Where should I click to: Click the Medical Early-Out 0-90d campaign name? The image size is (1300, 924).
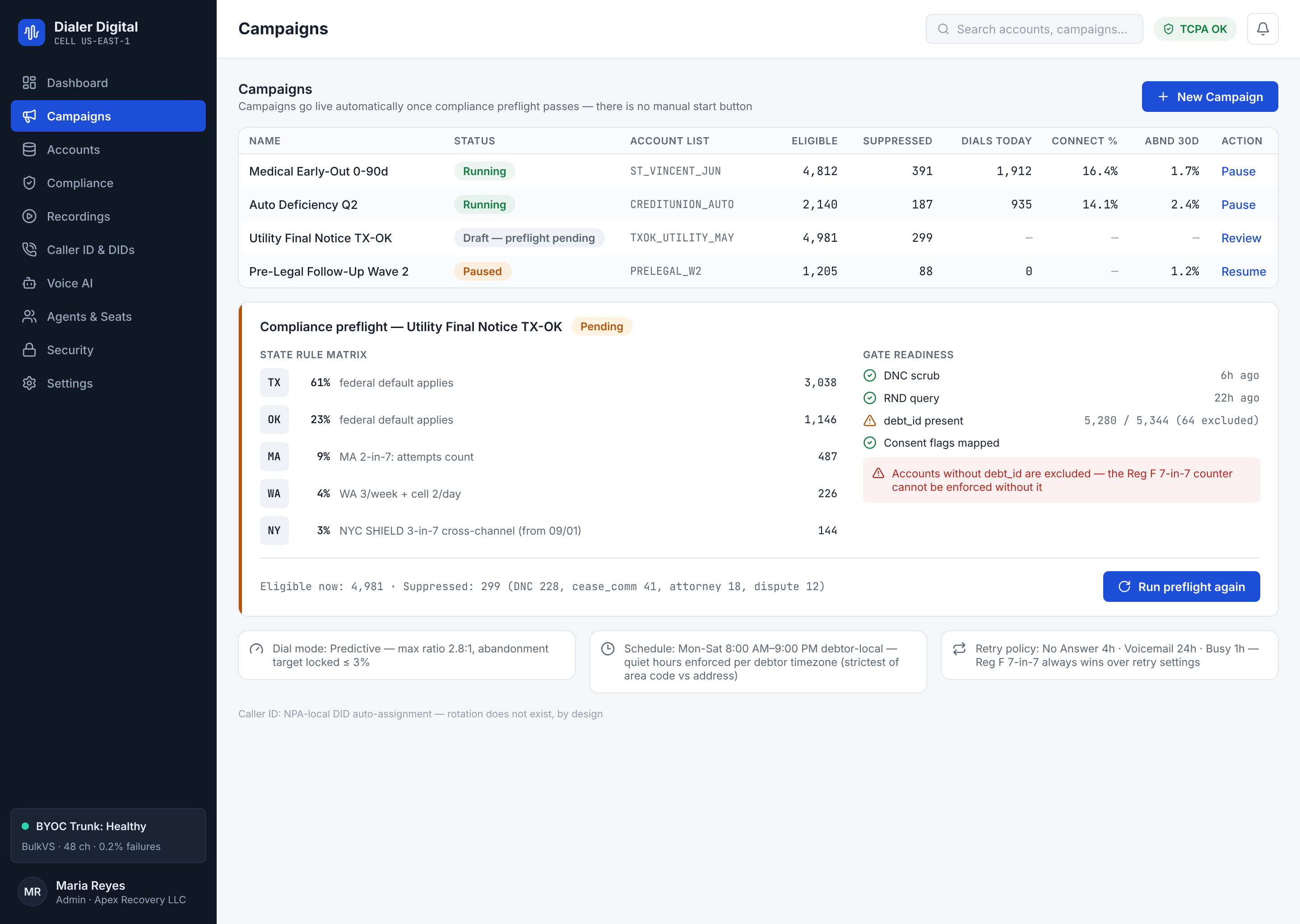tap(319, 171)
